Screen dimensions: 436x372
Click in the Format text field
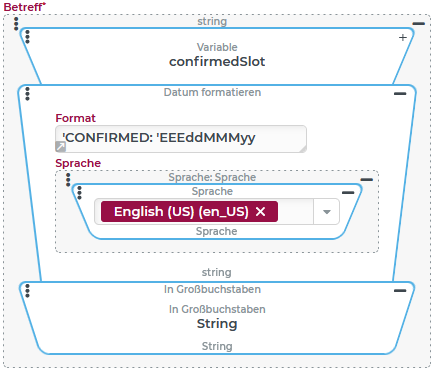click(x=181, y=139)
